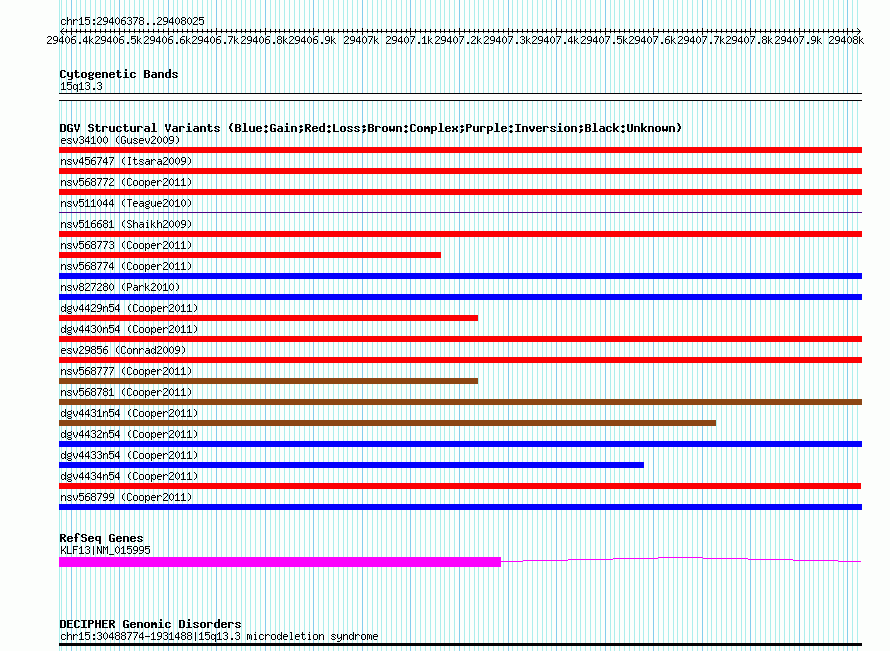Click the blue bar under dgv4432n54
890x651 pixels.
click(460, 444)
